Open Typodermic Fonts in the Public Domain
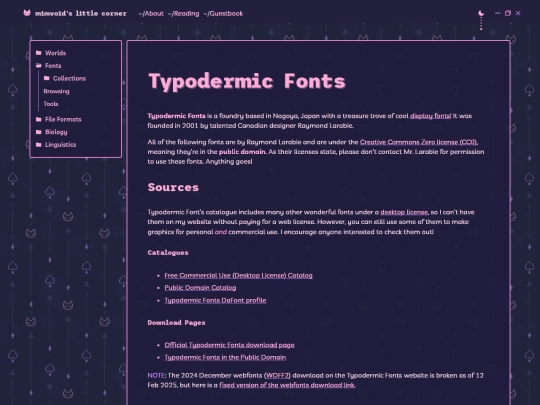Screen dimensions: 540x405 pos(225,357)
